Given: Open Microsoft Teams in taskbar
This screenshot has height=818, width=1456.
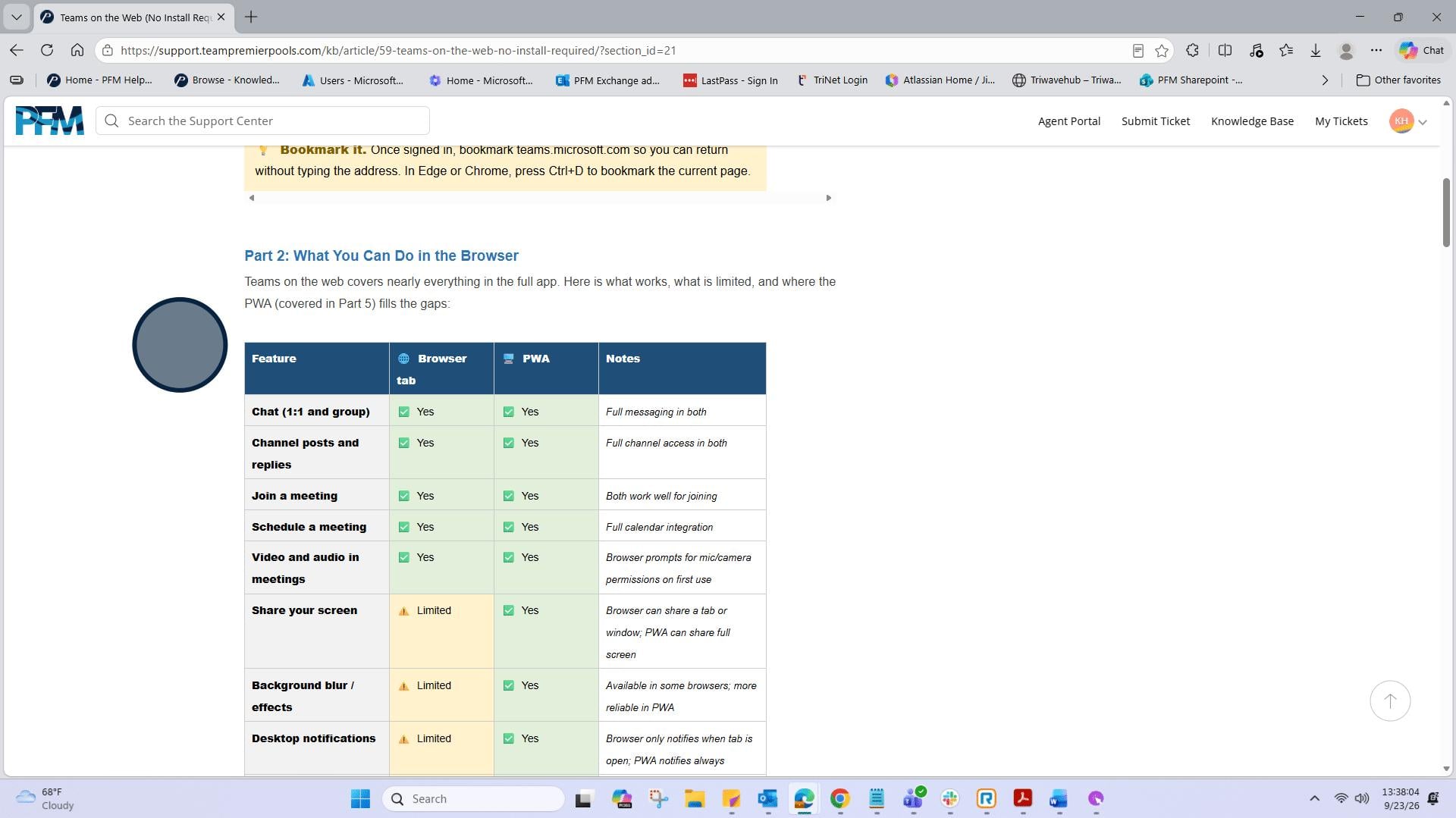Looking at the screenshot, I should click(x=914, y=798).
